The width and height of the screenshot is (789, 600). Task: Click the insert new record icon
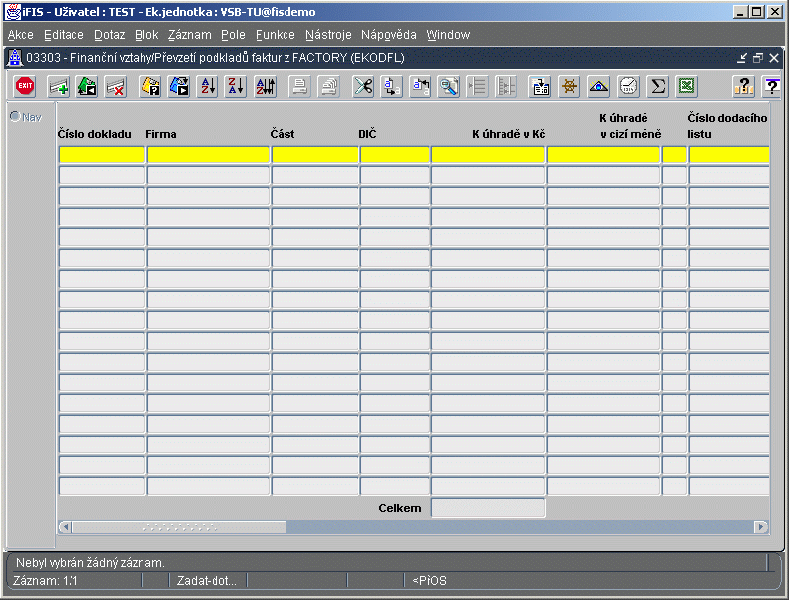tap(58, 87)
